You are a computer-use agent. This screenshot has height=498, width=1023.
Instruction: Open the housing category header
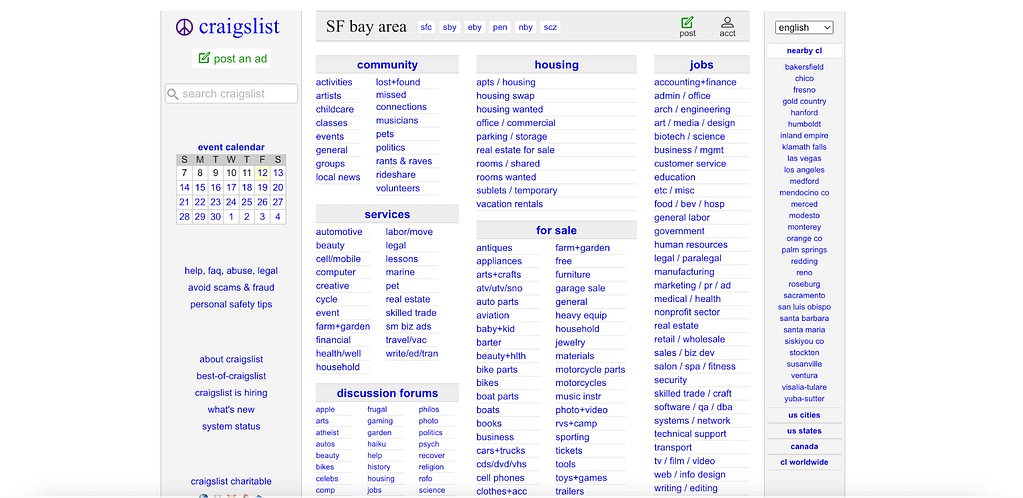(x=557, y=65)
